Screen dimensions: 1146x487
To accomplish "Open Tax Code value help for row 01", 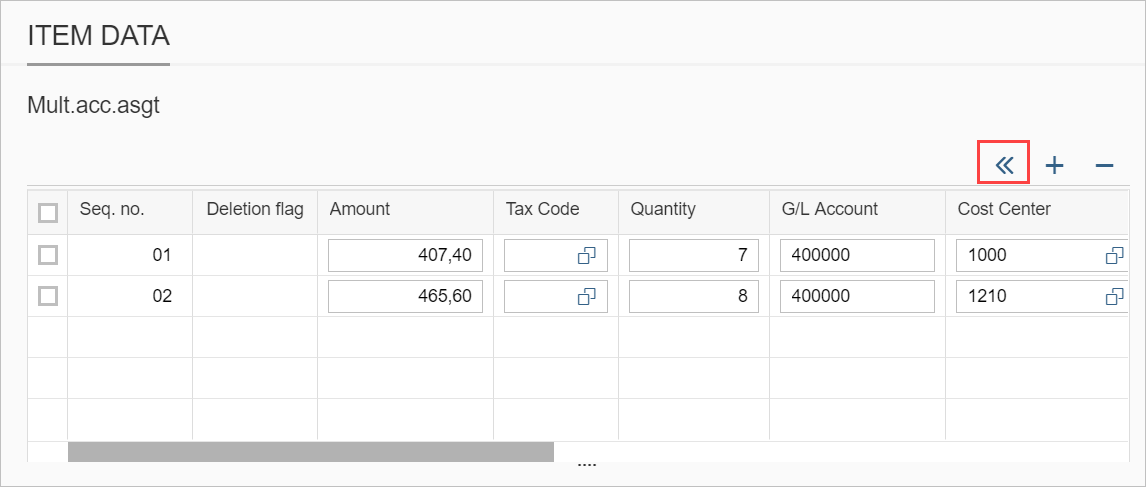I will click(586, 256).
